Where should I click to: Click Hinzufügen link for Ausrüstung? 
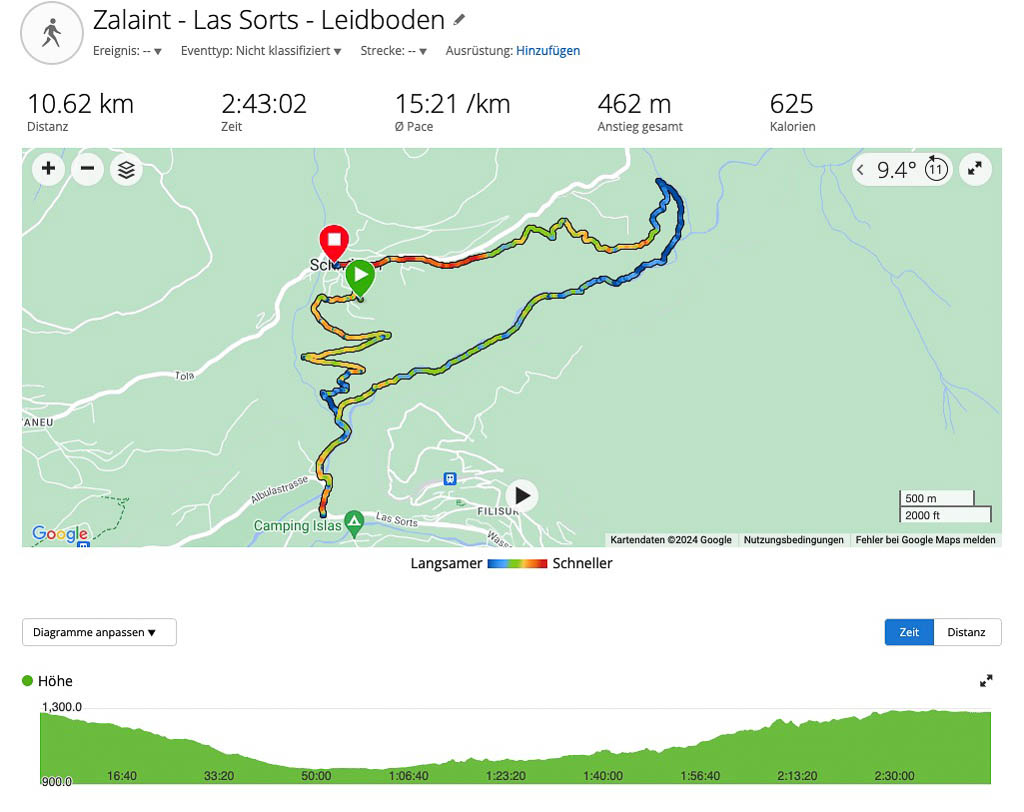548,51
